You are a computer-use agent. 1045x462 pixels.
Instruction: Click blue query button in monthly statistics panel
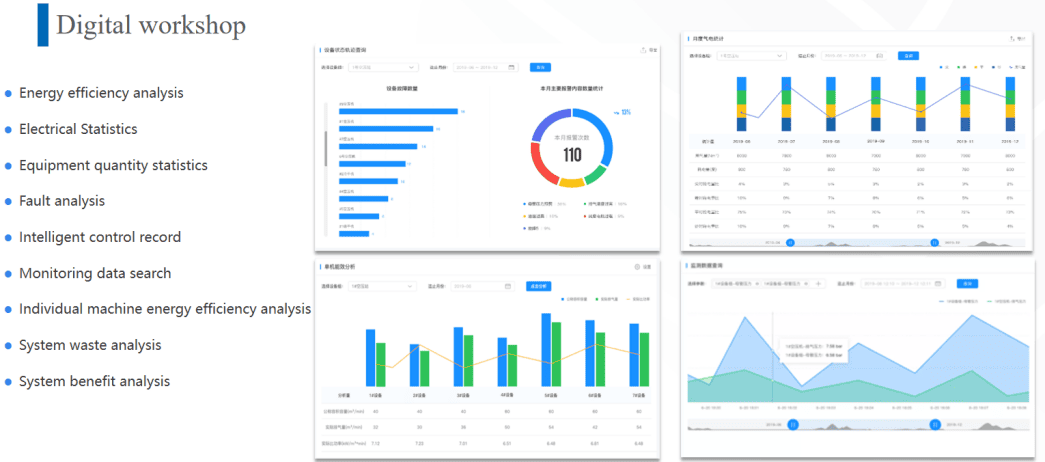908,56
